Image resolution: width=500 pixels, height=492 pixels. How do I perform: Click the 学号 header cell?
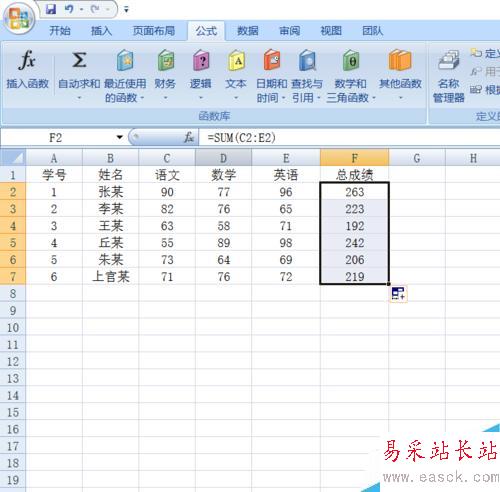coord(54,175)
